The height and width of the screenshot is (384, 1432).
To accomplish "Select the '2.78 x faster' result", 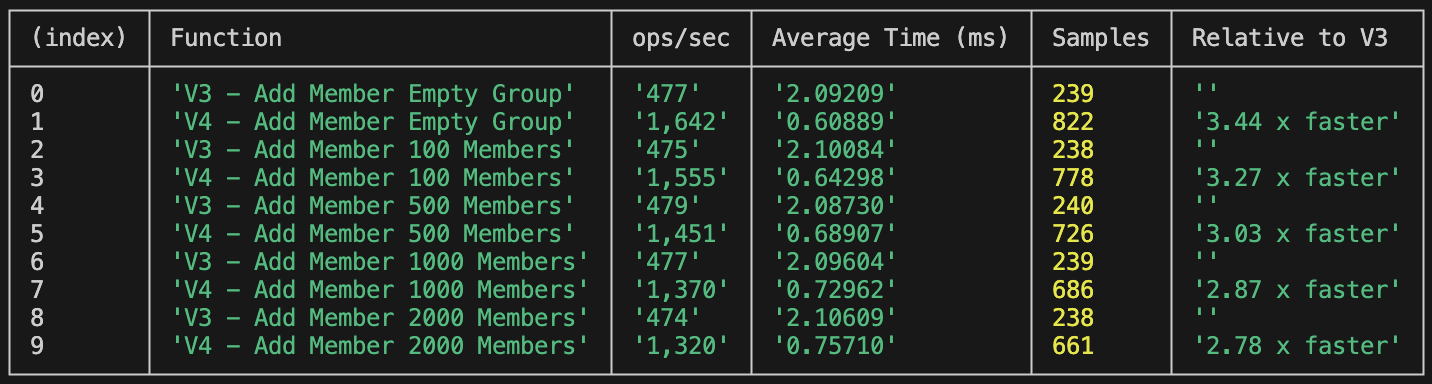I will click(1297, 346).
